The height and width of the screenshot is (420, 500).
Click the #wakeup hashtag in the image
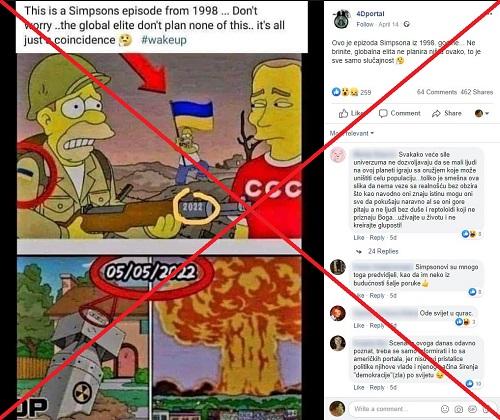164,40
